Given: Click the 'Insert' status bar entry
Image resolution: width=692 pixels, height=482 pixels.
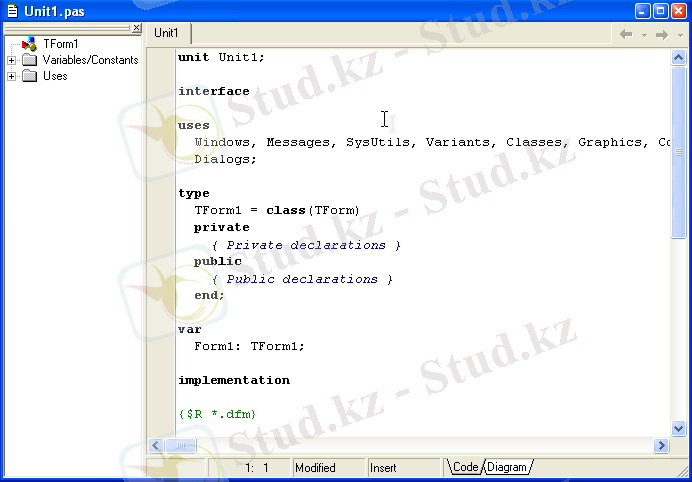Looking at the screenshot, I should [x=404, y=467].
